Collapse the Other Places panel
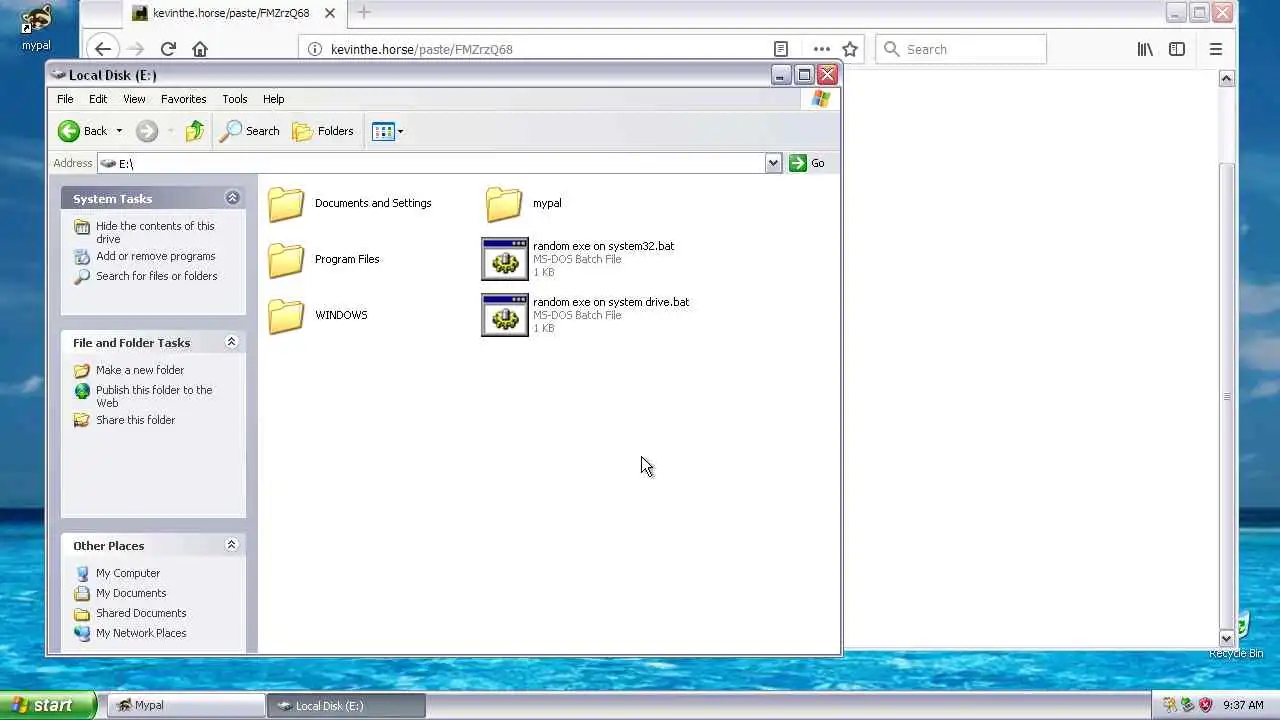The image size is (1280, 720). point(232,545)
